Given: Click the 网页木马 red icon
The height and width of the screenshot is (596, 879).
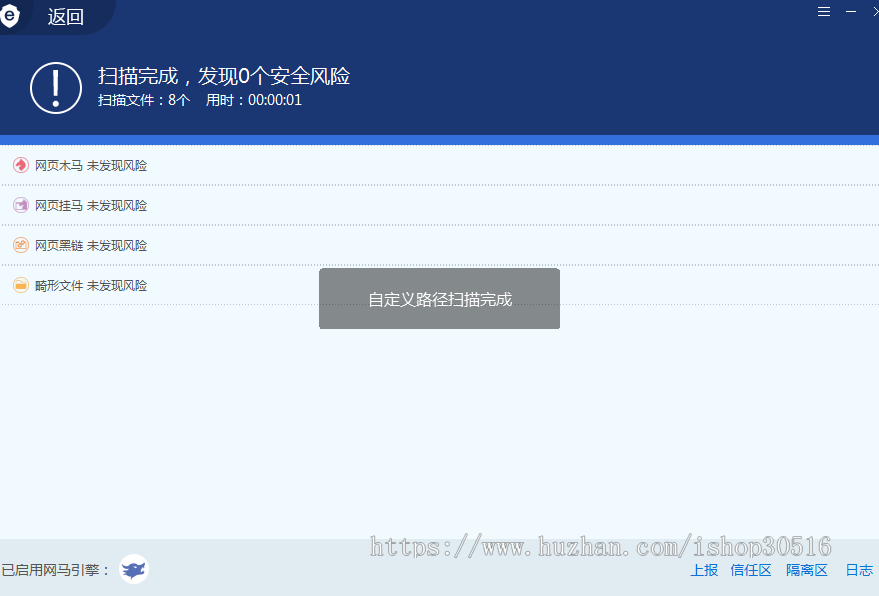Looking at the screenshot, I should (x=21, y=165).
